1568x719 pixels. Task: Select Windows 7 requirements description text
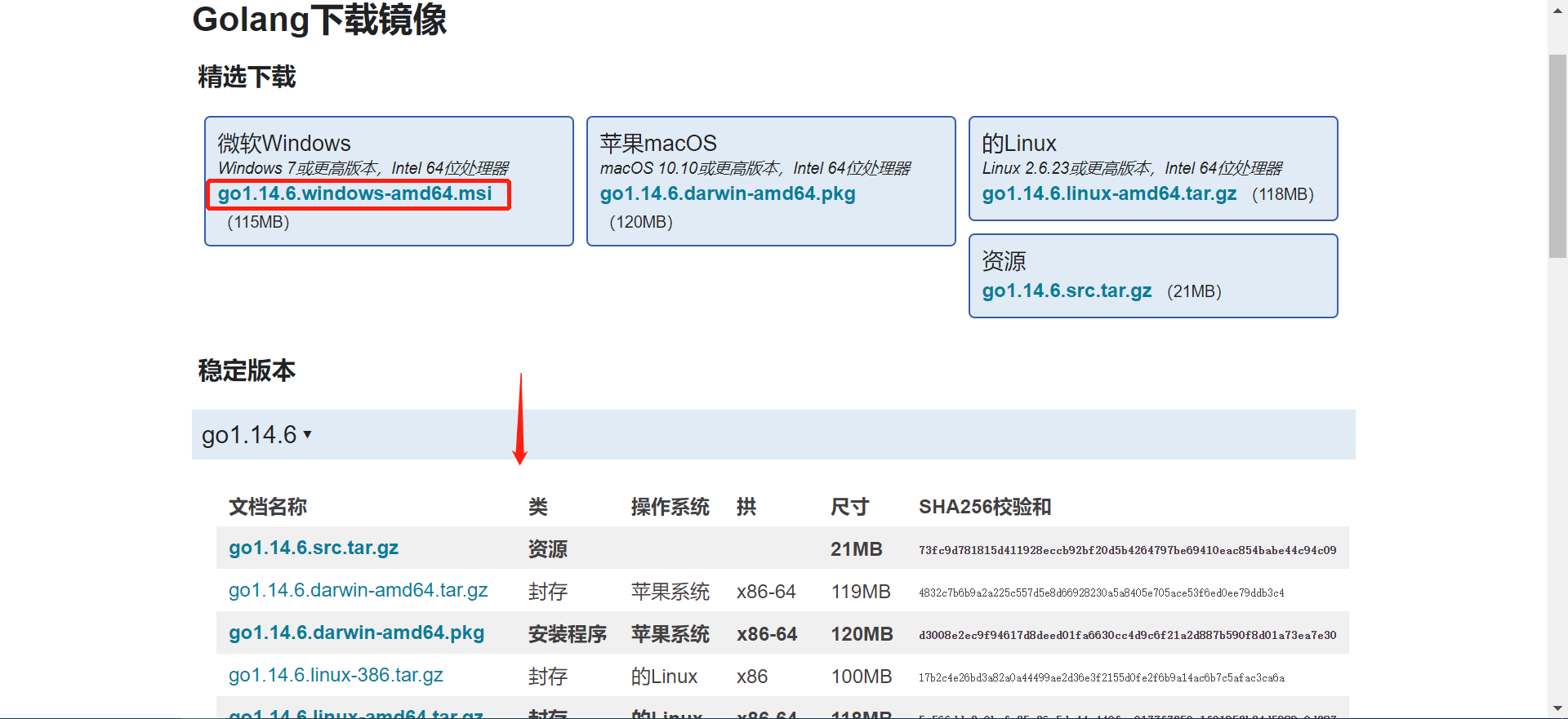coord(363,168)
